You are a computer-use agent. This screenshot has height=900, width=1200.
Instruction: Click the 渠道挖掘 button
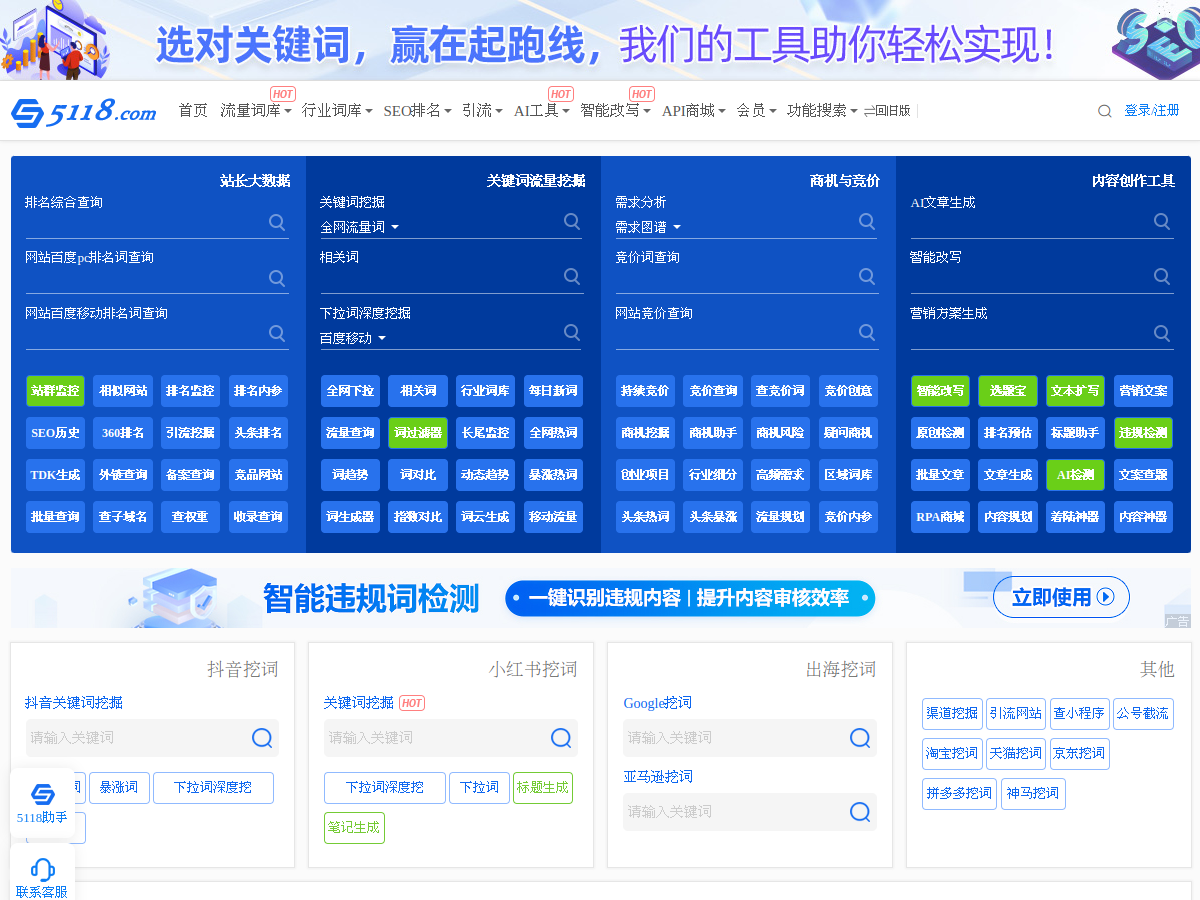pyautogui.click(x=952, y=714)
